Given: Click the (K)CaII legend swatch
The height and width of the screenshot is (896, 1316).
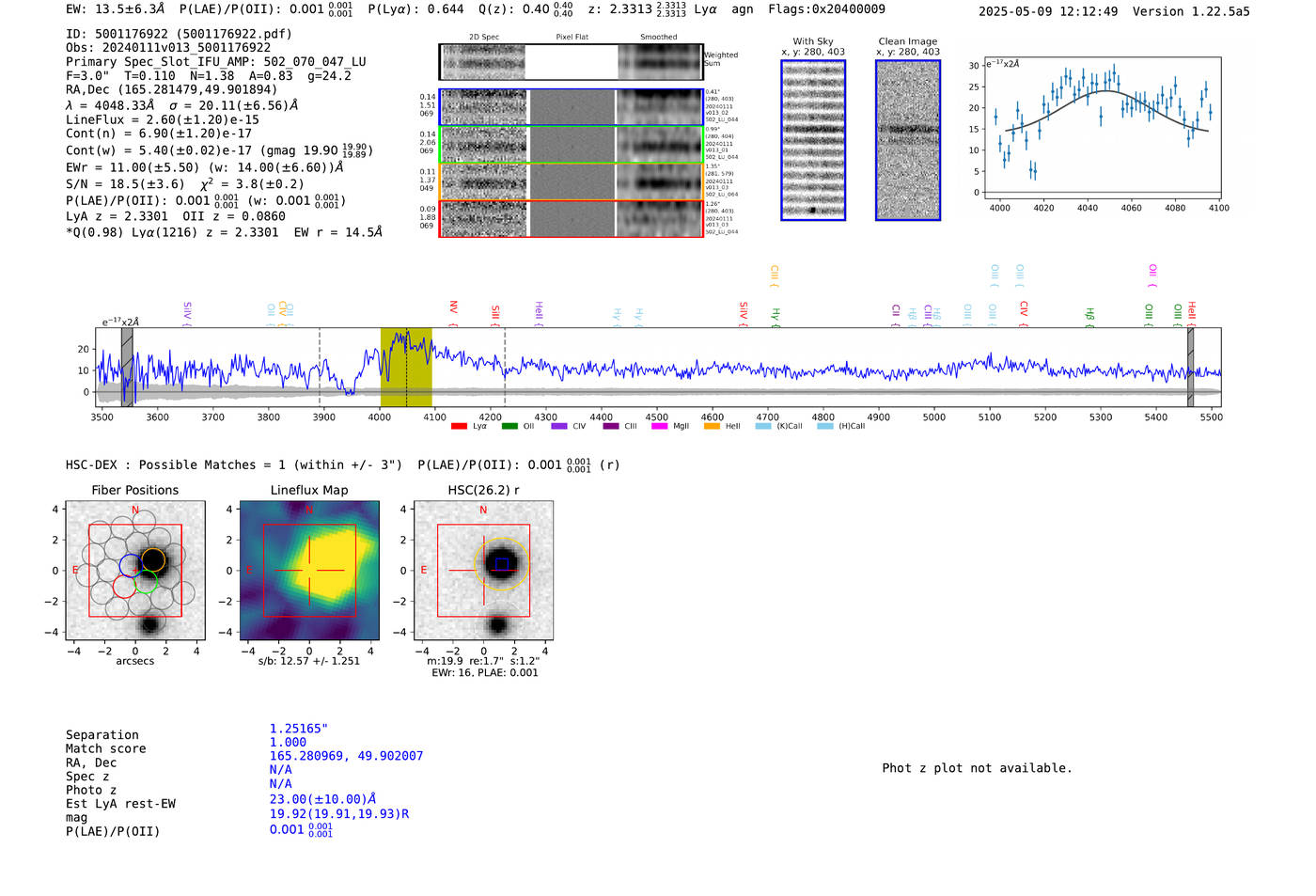Looking at the screenshot, I should click(762, 427).
